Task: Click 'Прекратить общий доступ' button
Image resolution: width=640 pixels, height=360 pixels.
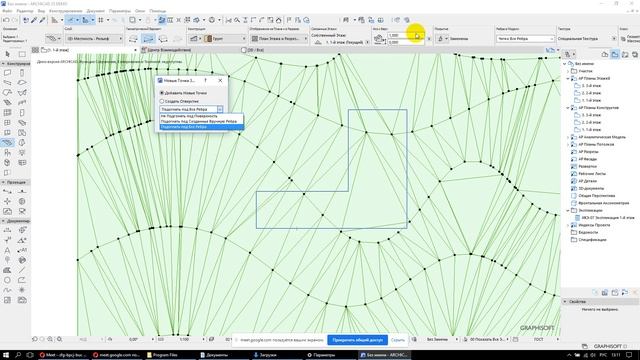Action: coord(358,340)
